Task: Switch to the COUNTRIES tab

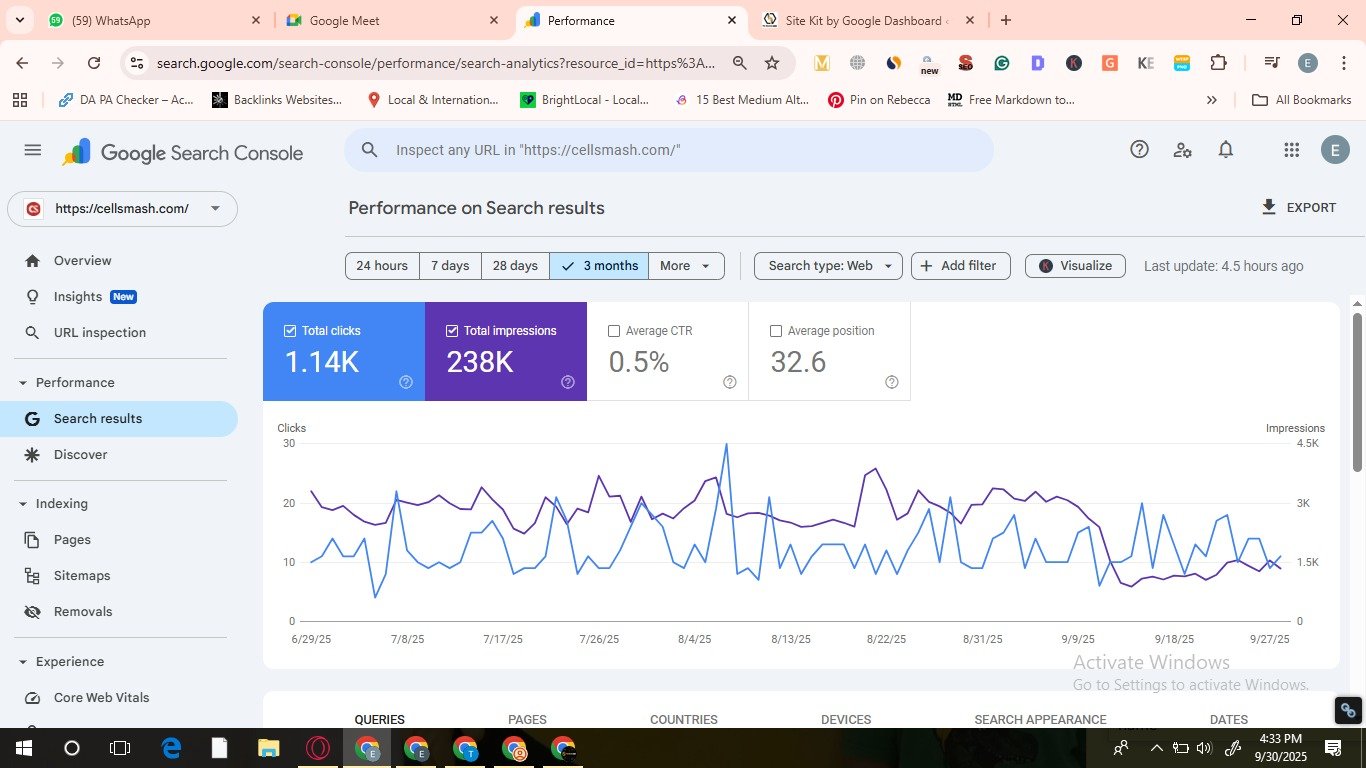Action: click(x=683, y=719)
